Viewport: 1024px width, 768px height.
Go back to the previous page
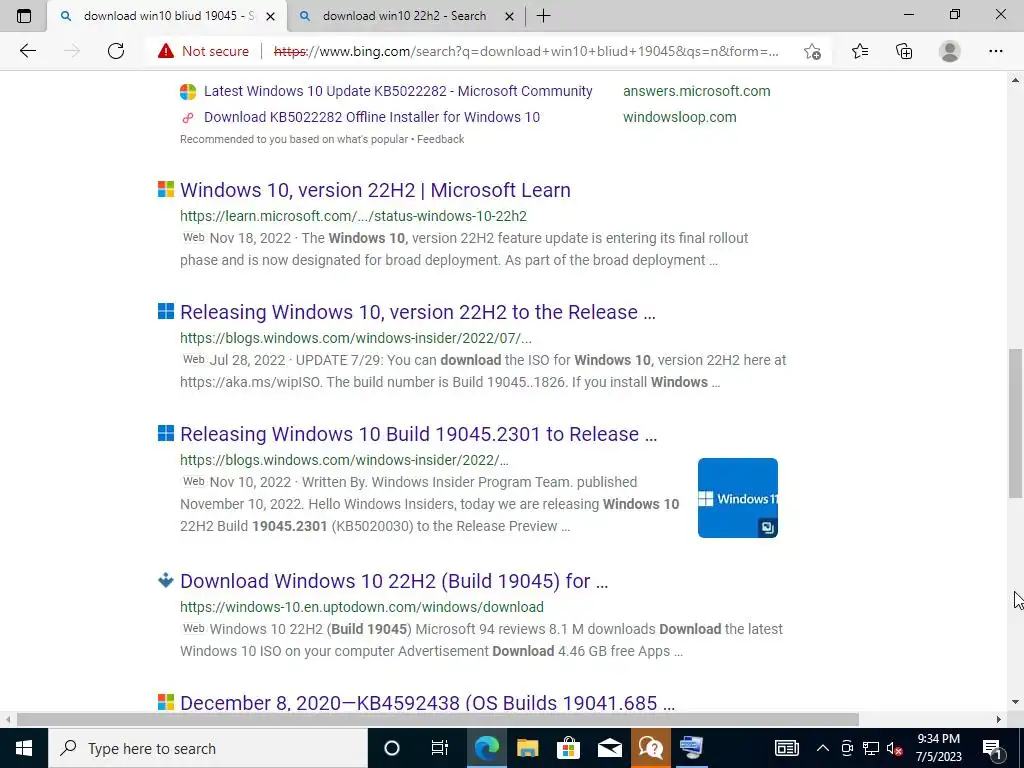27,51
